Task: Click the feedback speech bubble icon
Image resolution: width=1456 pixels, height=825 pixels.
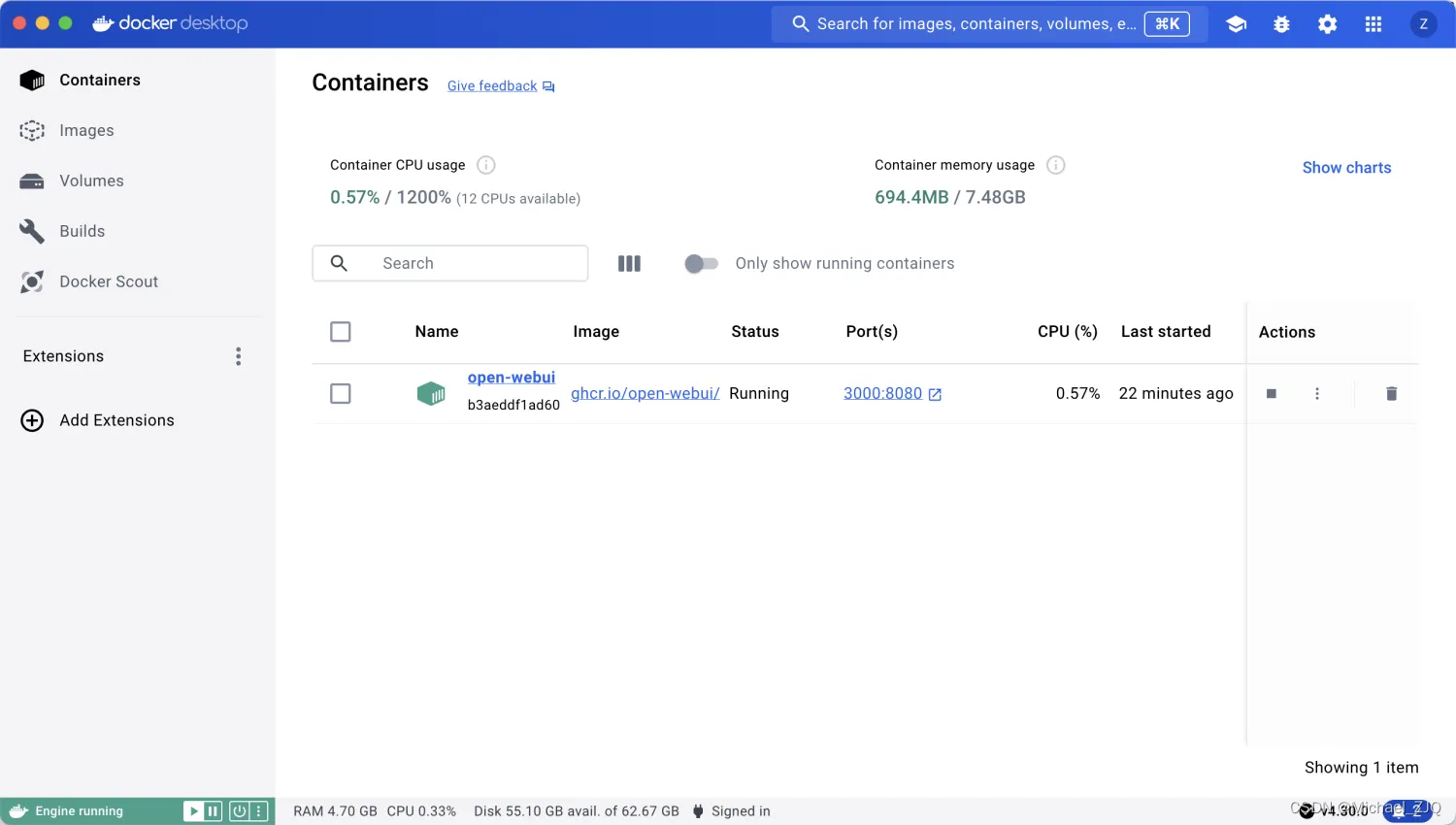Action: coord(548,86)
